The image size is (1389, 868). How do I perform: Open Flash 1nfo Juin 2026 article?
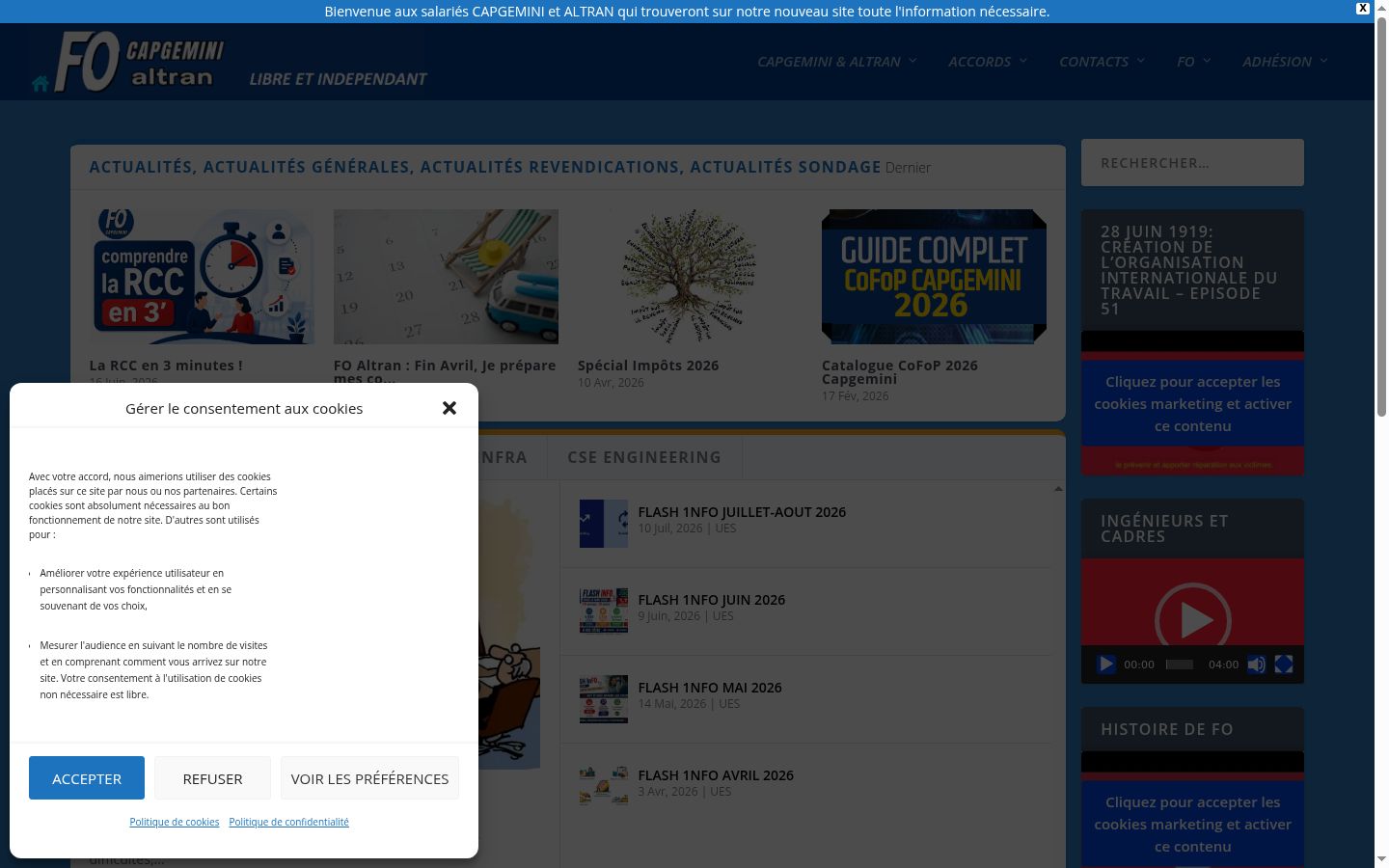pos(711,600)
